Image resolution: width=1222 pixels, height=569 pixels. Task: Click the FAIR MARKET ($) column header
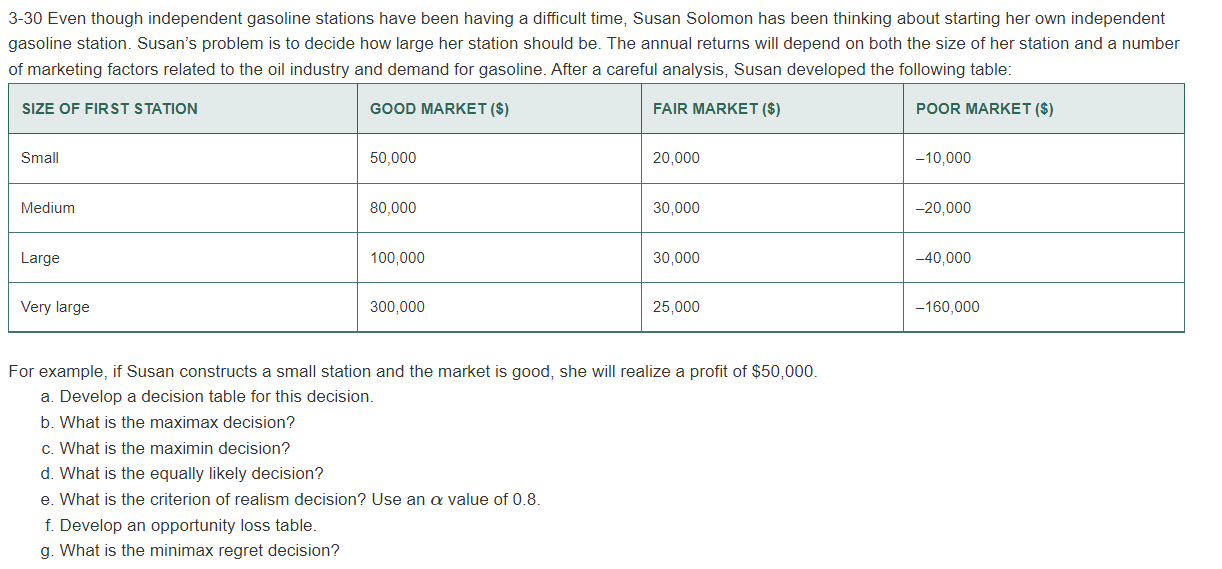click(716, 109)
